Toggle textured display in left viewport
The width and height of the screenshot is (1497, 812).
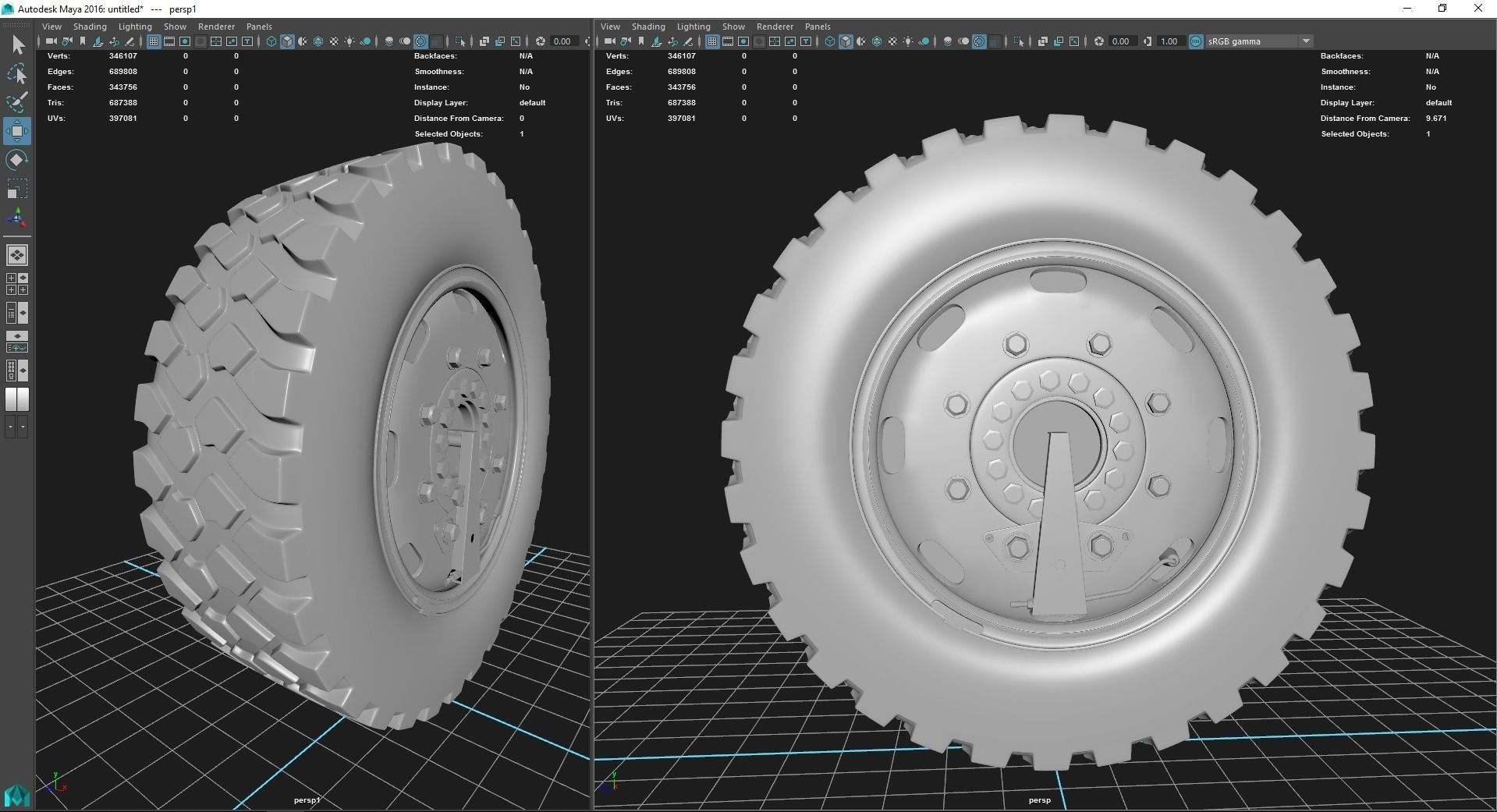[334, 41]
